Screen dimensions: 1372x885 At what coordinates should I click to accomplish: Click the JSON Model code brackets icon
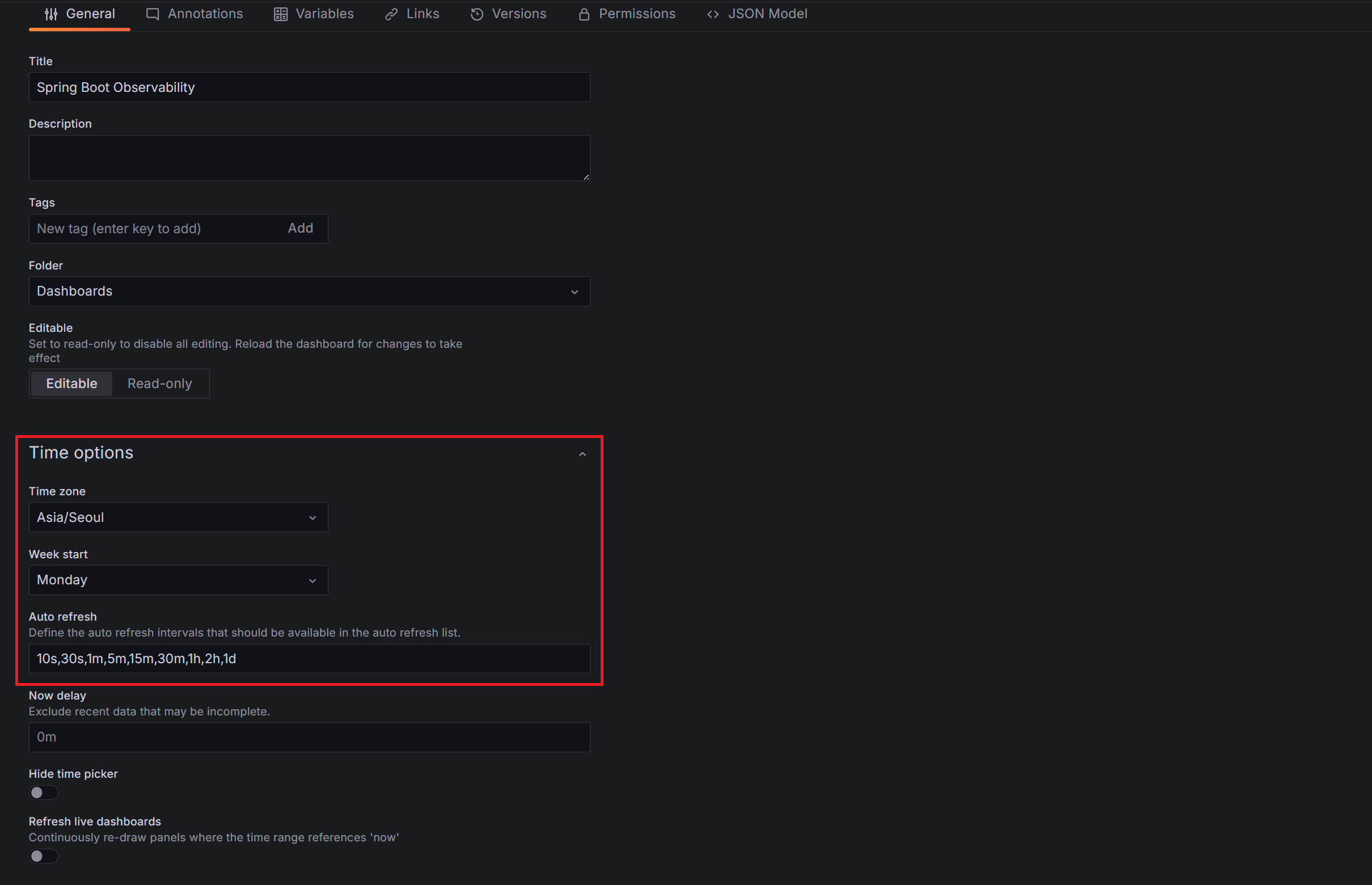pos(713,14)
